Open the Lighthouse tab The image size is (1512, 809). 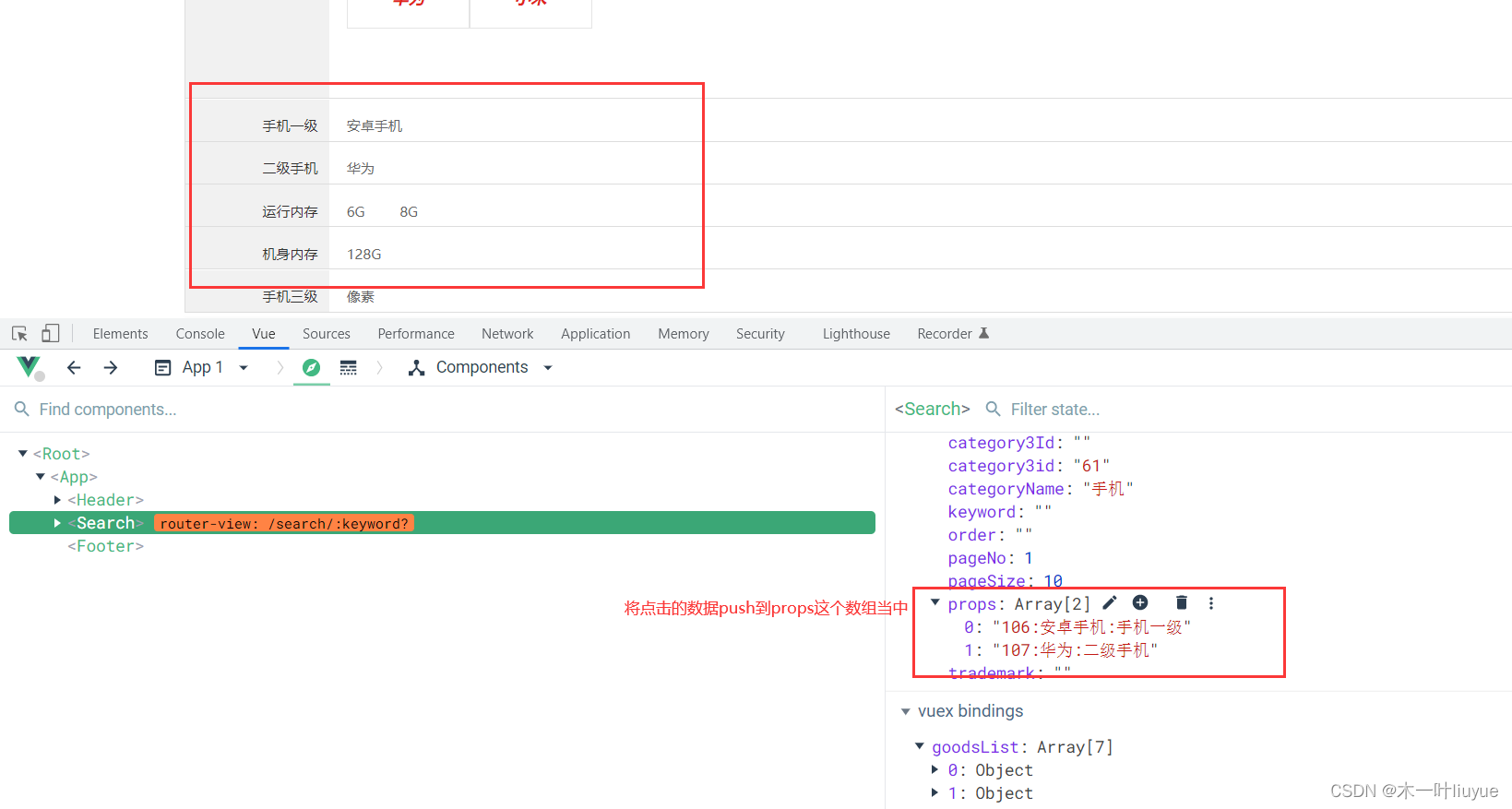point(856,334)
